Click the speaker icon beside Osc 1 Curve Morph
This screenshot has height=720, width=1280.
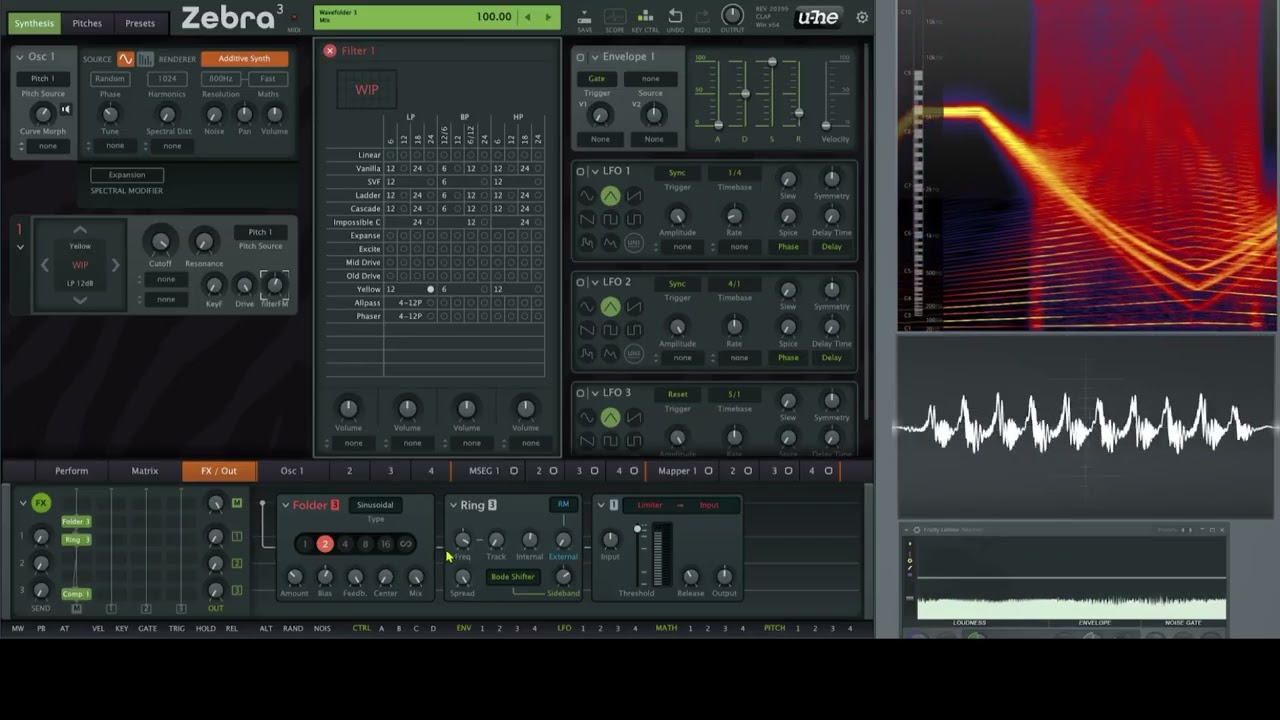(66, 110)
